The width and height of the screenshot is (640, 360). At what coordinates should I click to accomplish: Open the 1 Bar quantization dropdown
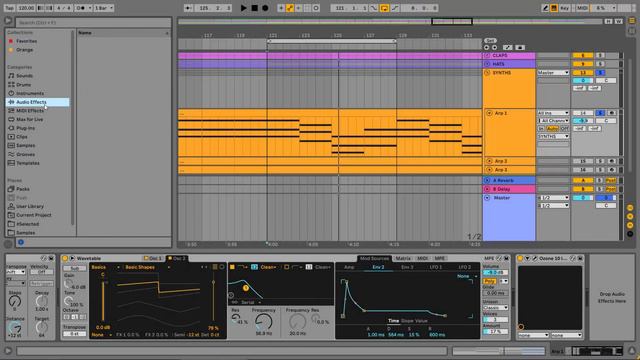click(x=104, y=8)
